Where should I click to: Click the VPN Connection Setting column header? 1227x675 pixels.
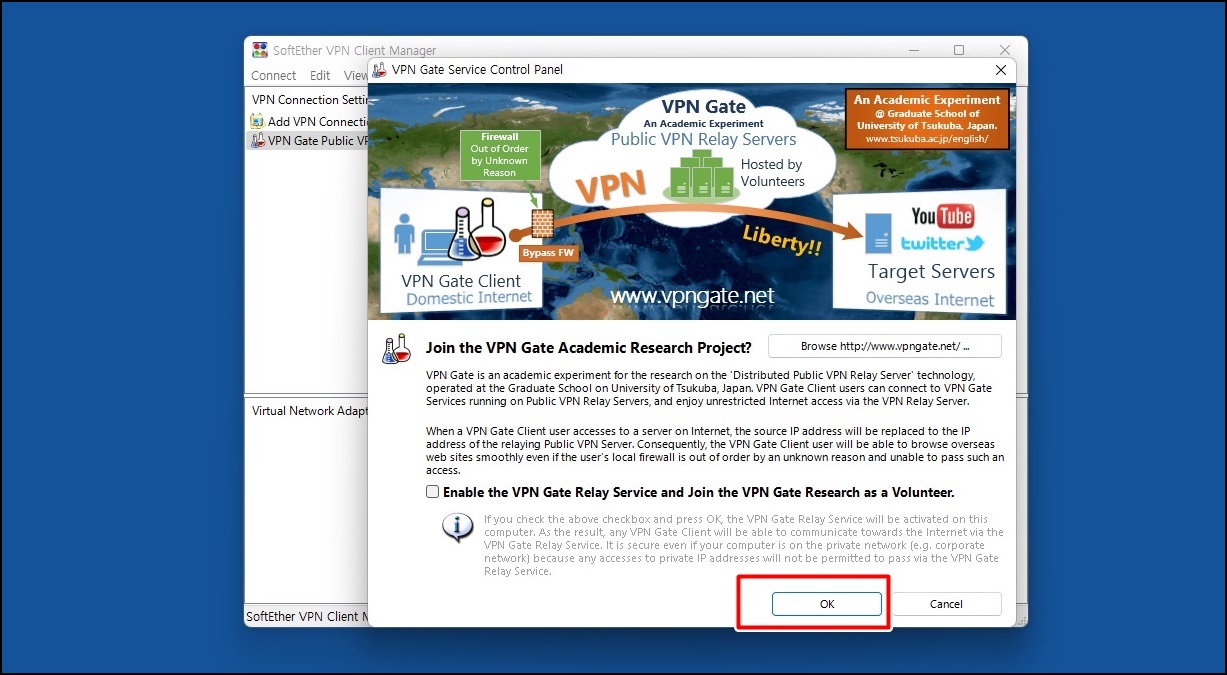click(309, 100)
